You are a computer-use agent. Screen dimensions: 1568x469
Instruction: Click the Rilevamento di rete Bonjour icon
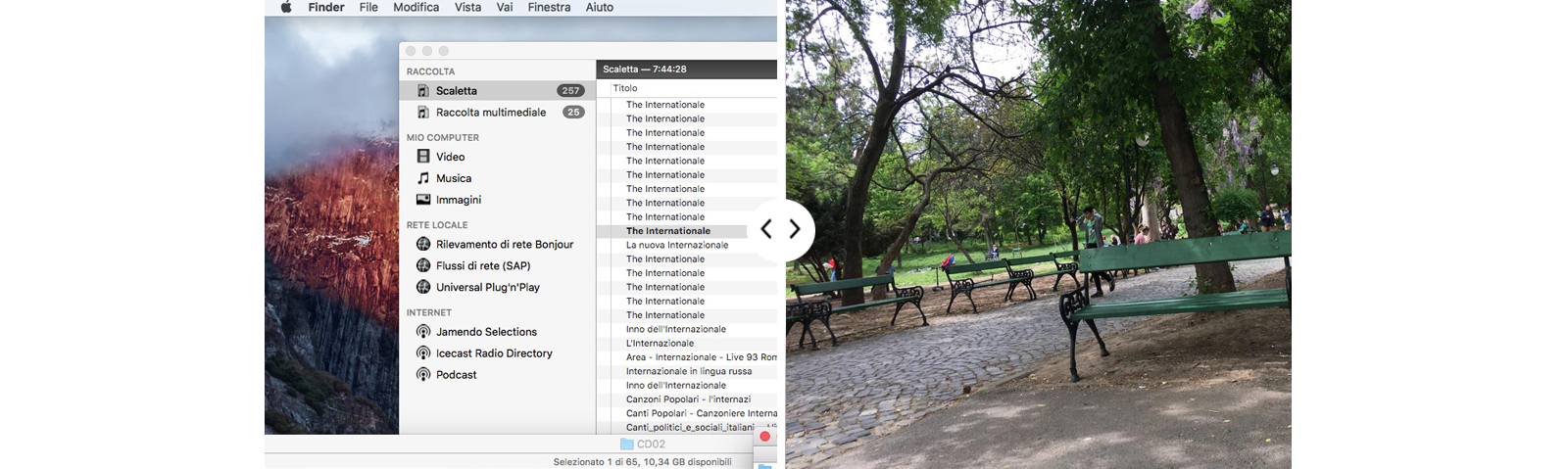[423, 245]
